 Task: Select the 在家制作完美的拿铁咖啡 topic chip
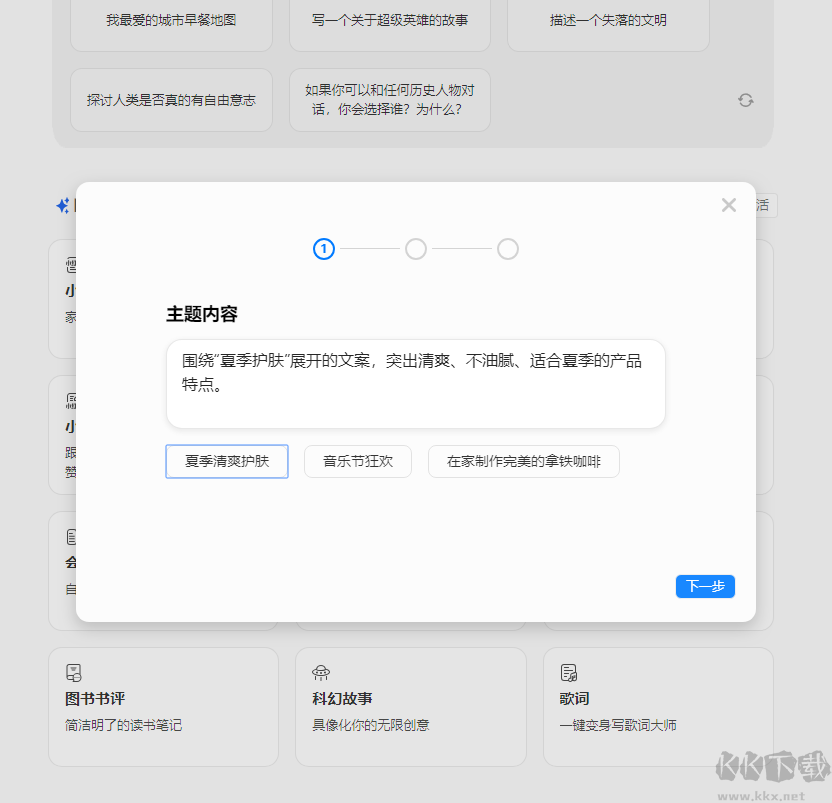click(x=523, y=461)
